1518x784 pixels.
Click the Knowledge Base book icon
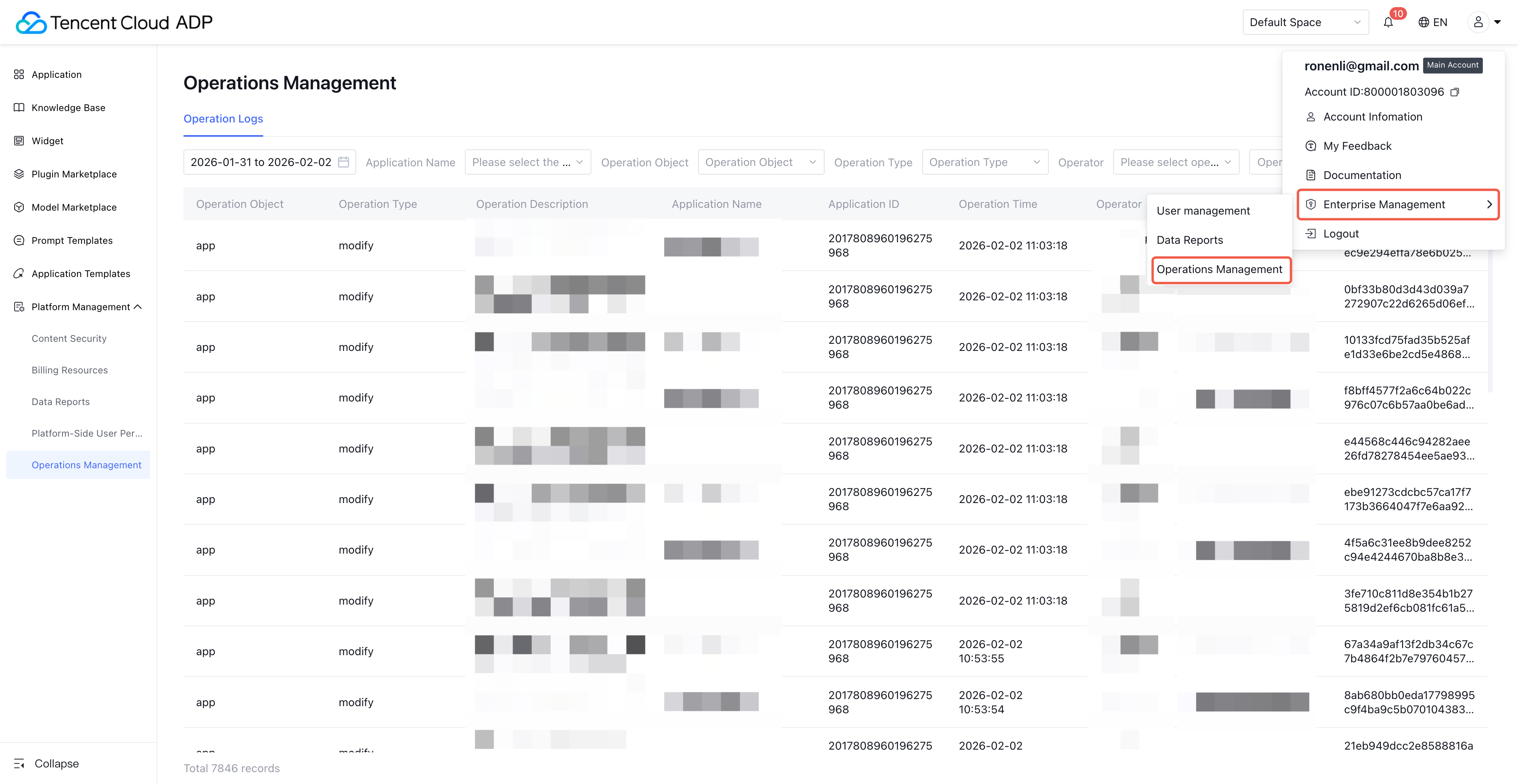(x=19, y=107)
